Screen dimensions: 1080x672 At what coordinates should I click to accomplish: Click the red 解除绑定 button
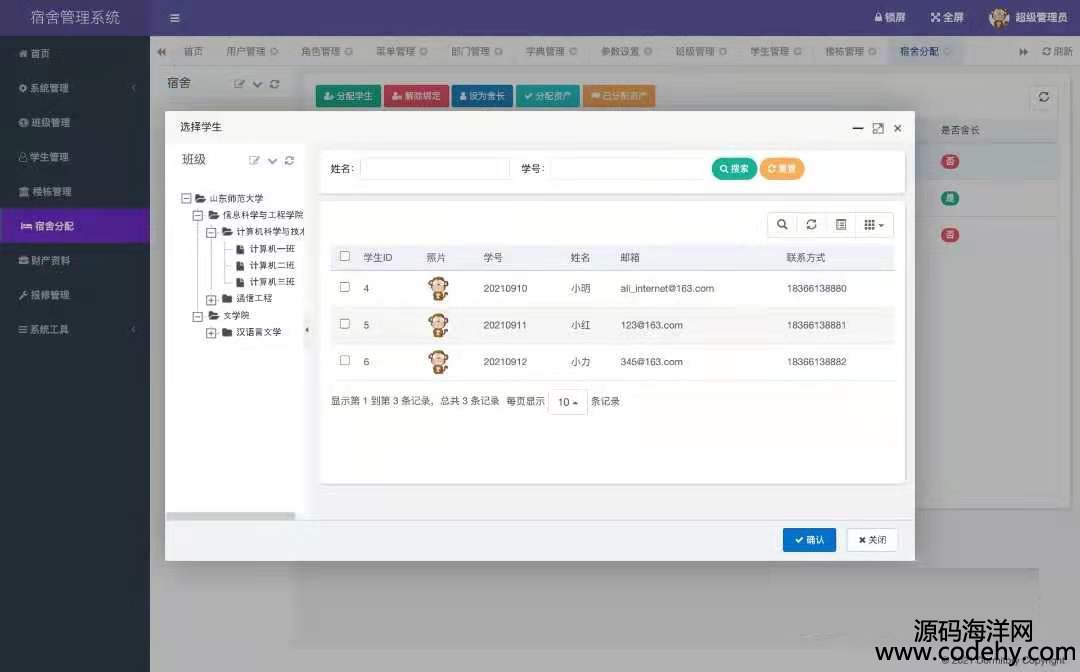[416, 96]
